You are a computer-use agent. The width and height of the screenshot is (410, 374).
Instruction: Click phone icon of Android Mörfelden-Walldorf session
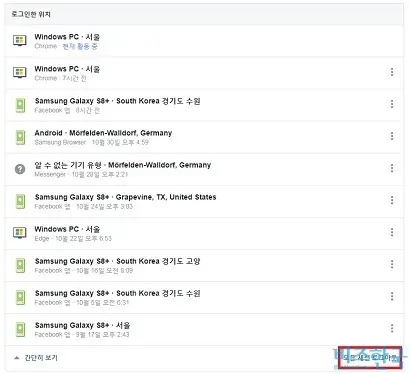(20, 137)
